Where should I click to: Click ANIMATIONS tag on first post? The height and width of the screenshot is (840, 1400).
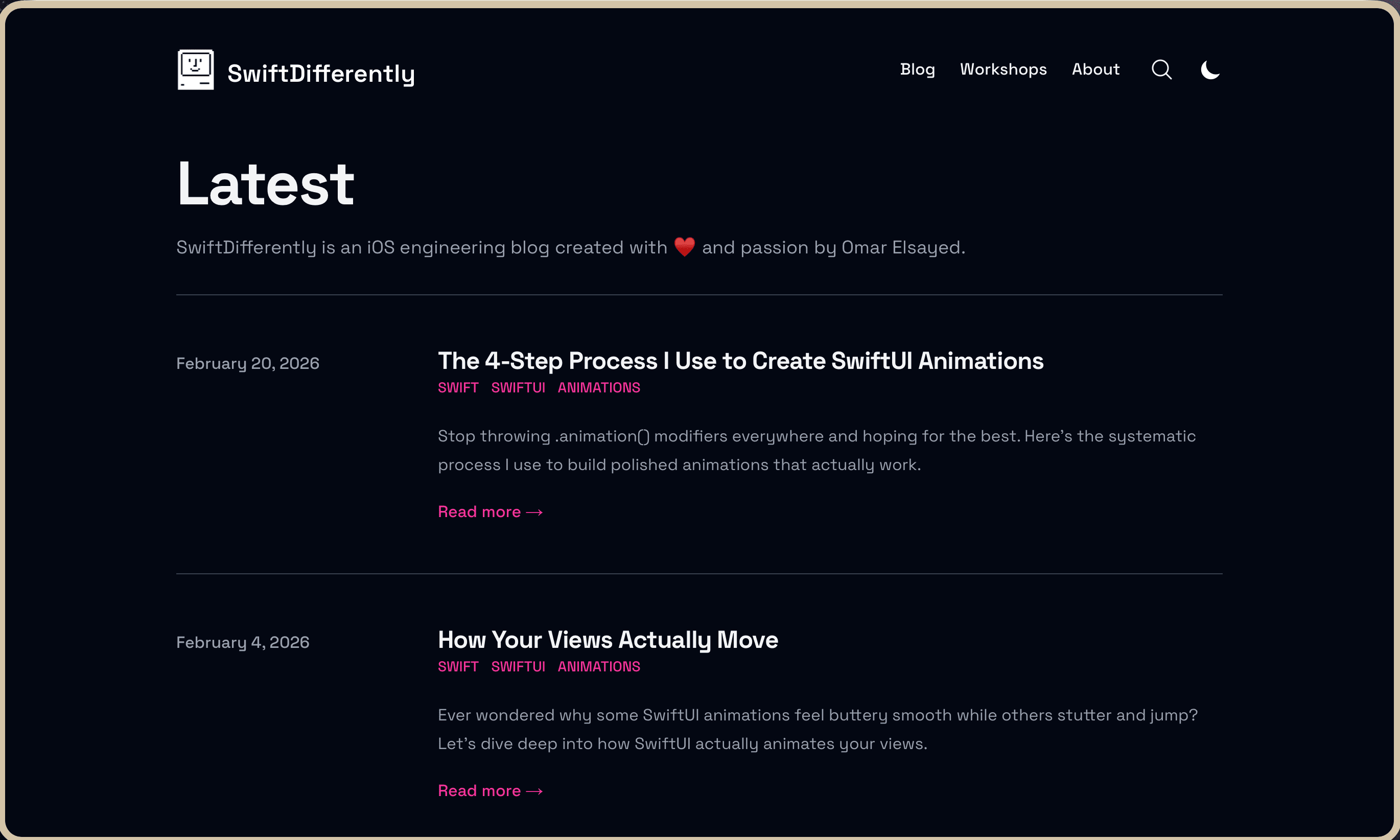(599, 388)
